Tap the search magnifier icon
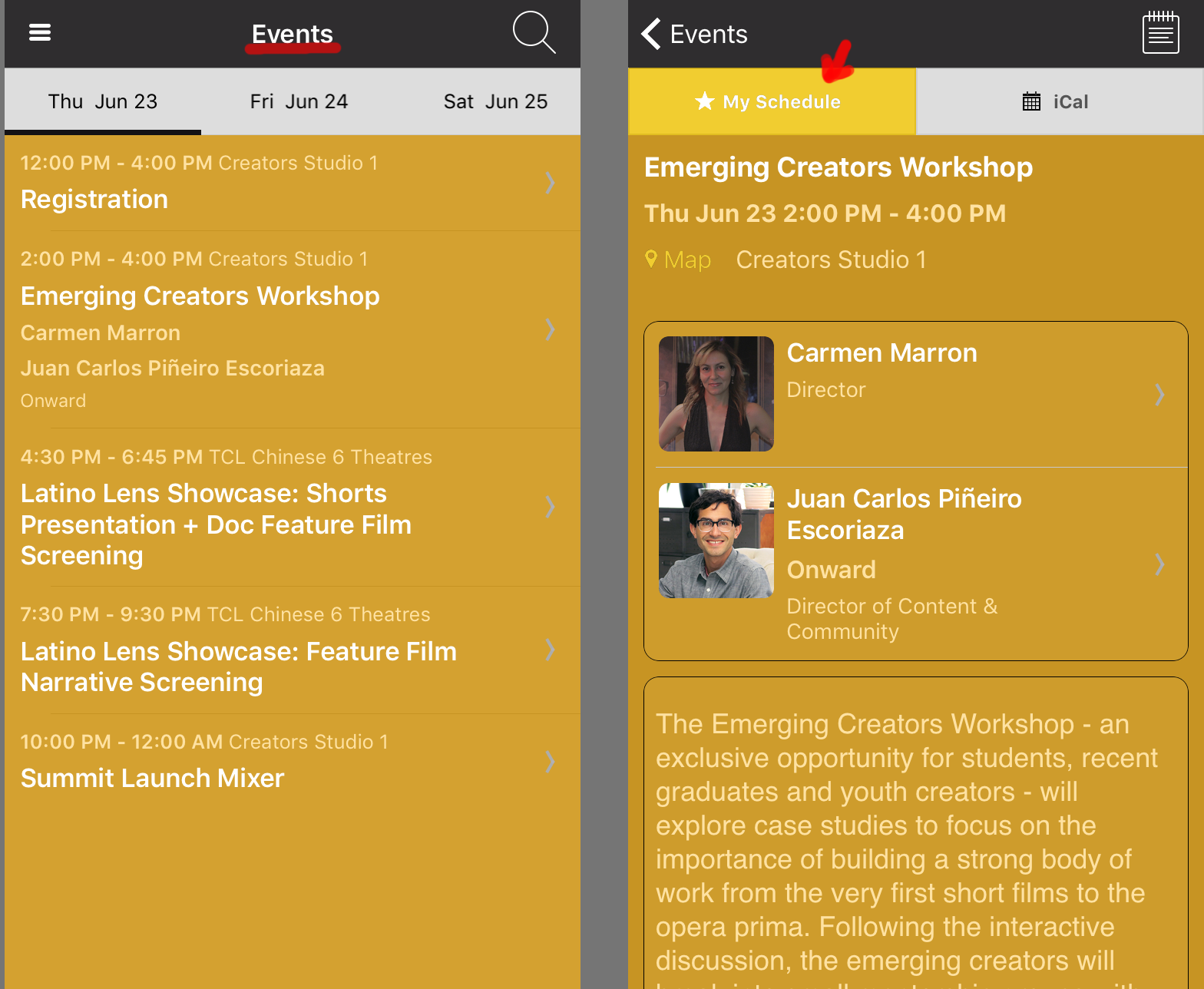 [x=534, y=32]
